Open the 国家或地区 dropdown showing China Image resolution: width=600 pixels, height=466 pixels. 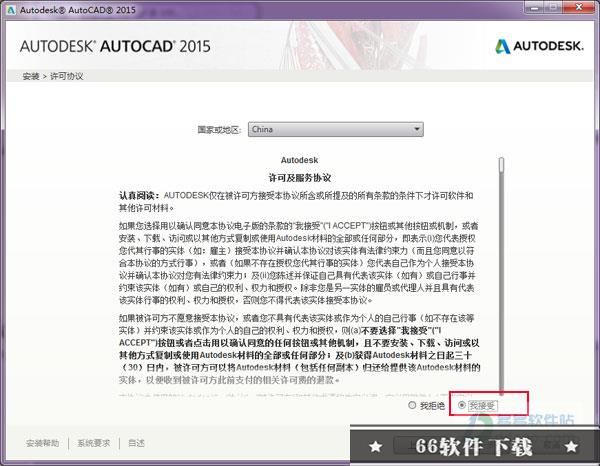tap(336, 129)
